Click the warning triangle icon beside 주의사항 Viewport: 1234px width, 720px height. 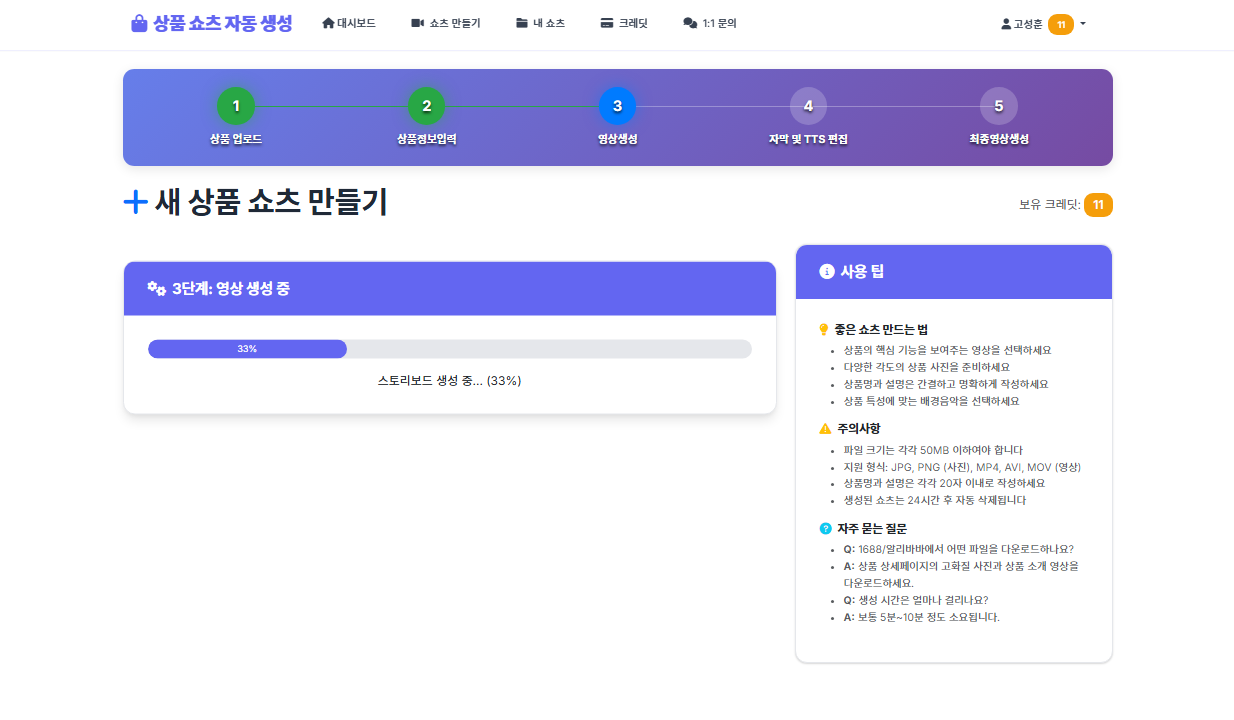tap(825, 429)
